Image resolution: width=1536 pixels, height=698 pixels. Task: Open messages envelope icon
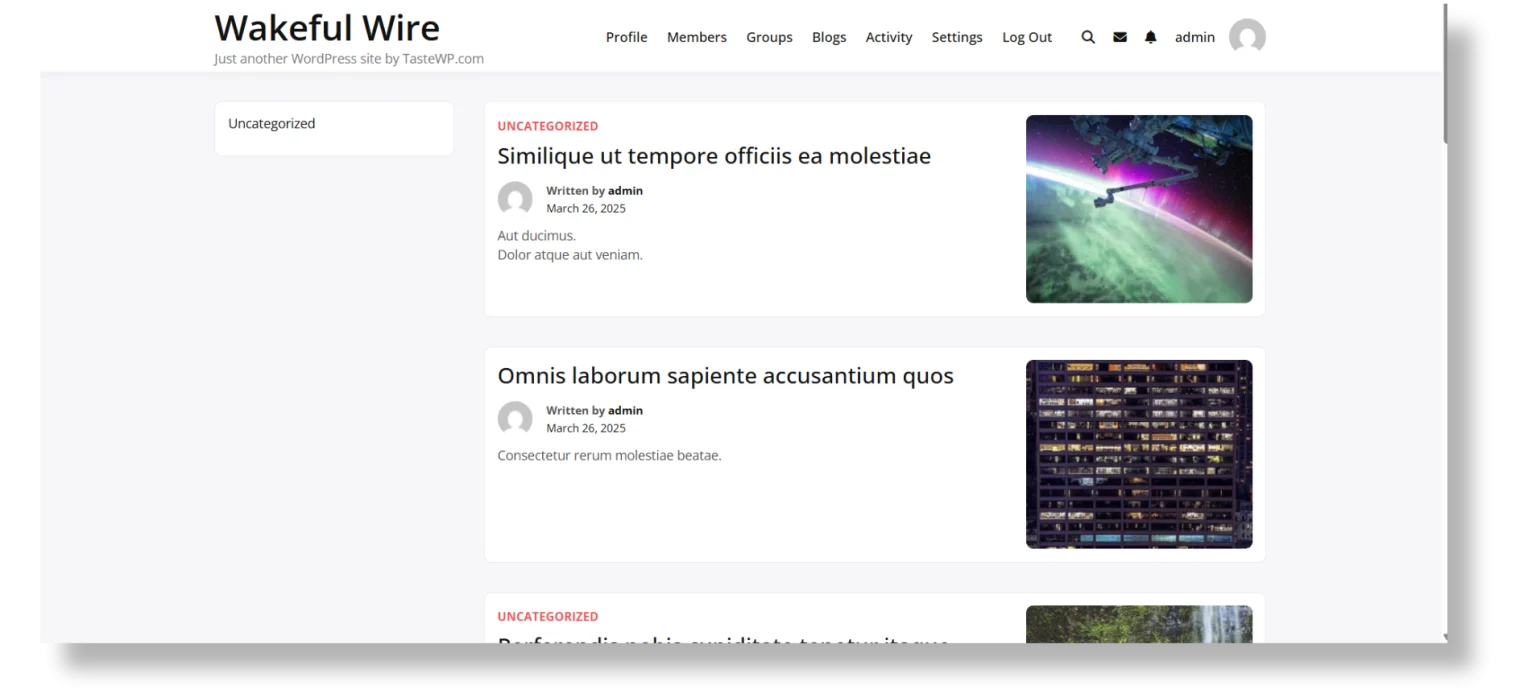[x=1120, y=37]
